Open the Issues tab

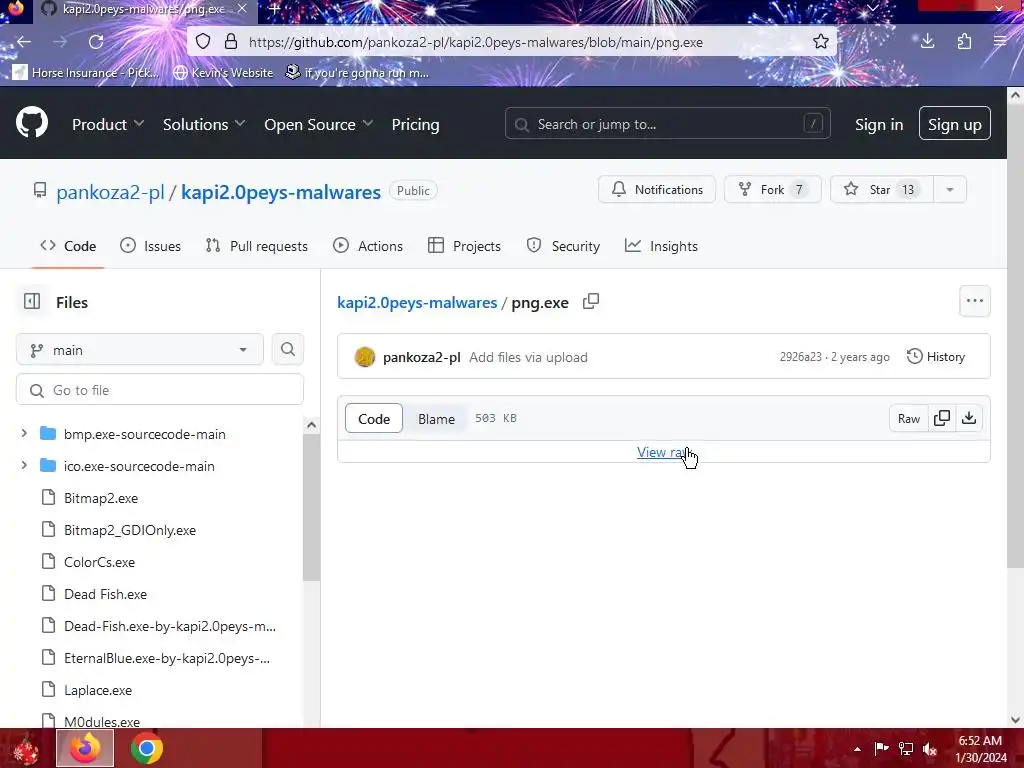click(x=151, y=246)
